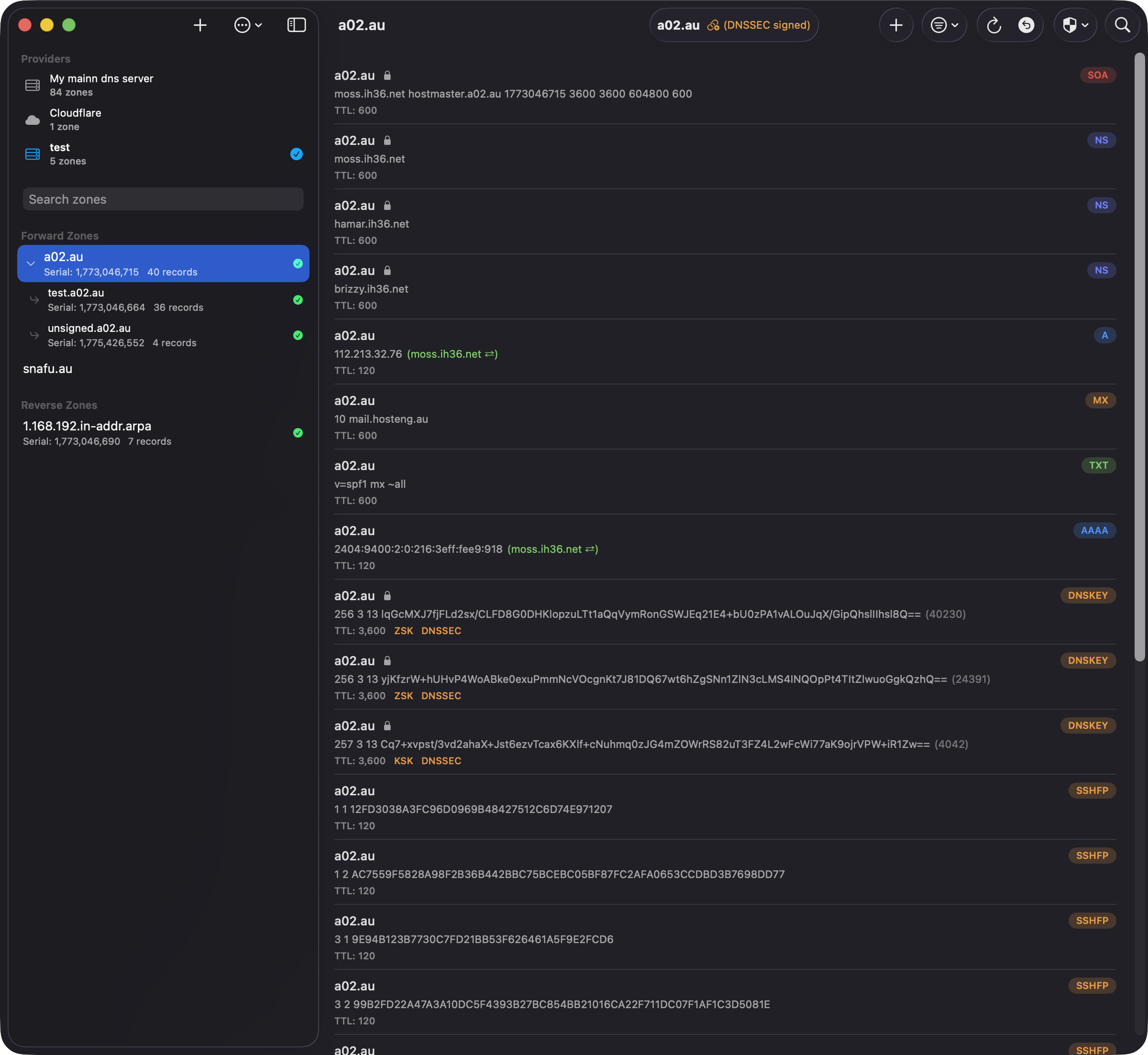Screen dimensions: 1148x1055
Task: Select the test.a02.au sub-zone
Action: pyautogui.click(x=163, y=300)
